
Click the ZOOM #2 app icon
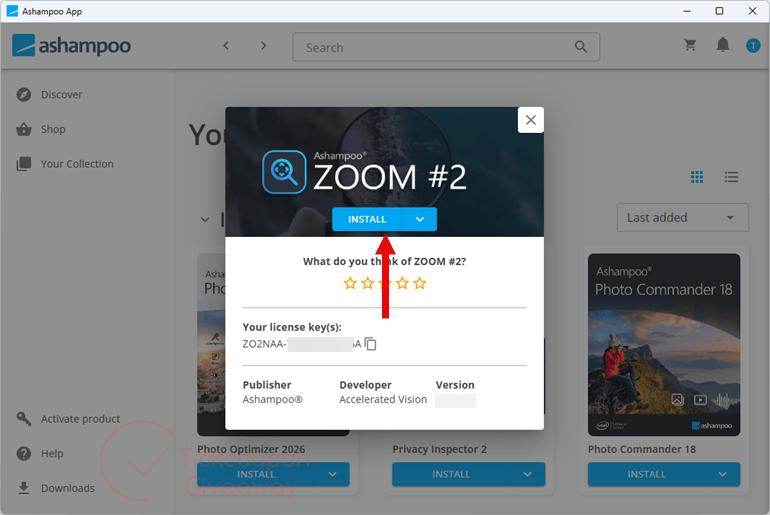[x=284, y=172]
